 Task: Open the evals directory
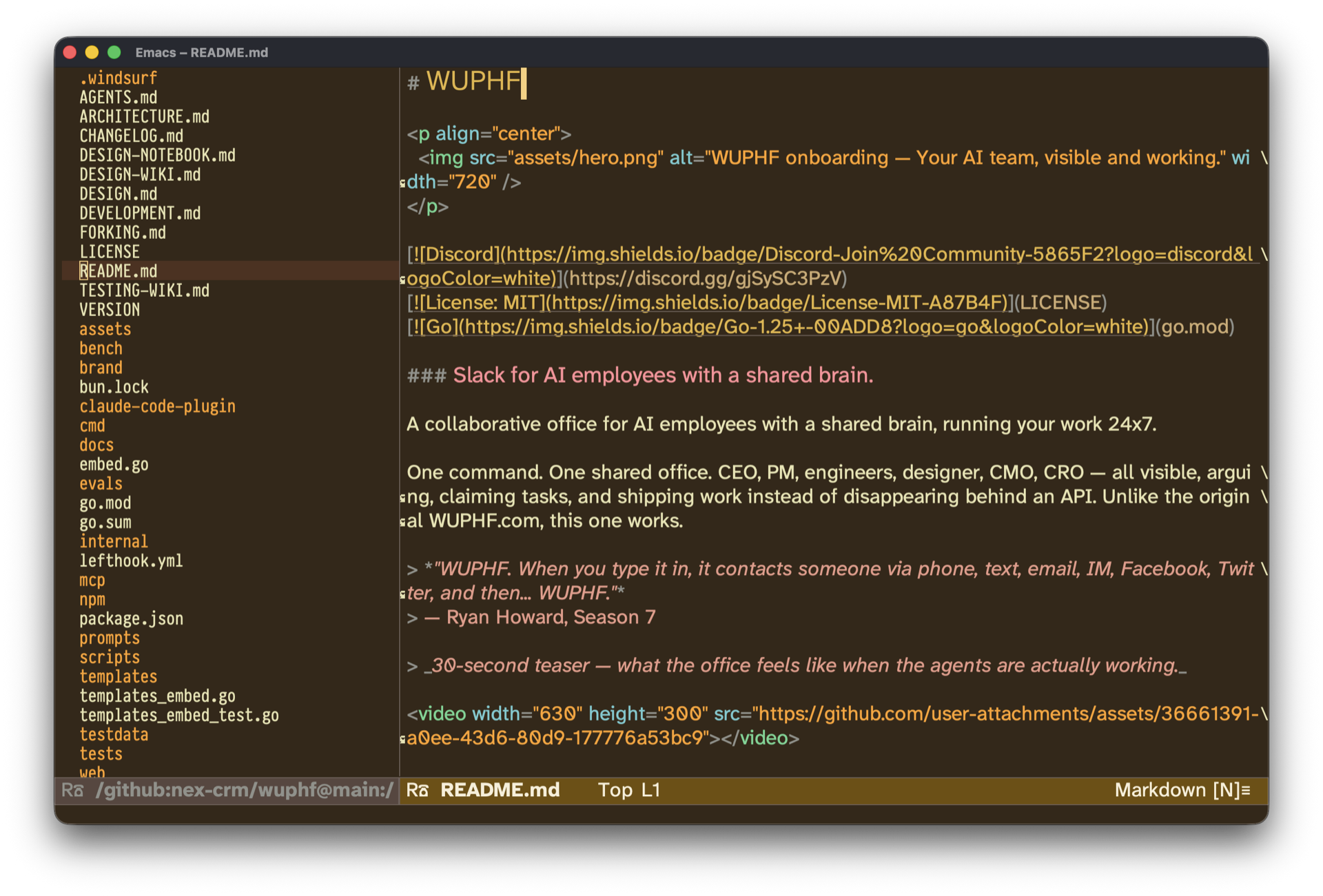tap(101, 483)
